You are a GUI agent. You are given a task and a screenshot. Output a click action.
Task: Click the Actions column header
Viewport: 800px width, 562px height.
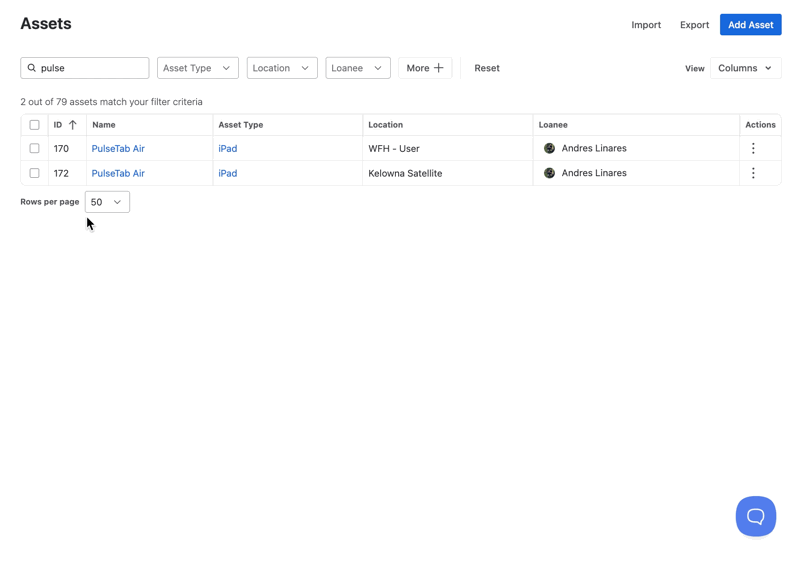pyautogui.click(x=760, y=125)
